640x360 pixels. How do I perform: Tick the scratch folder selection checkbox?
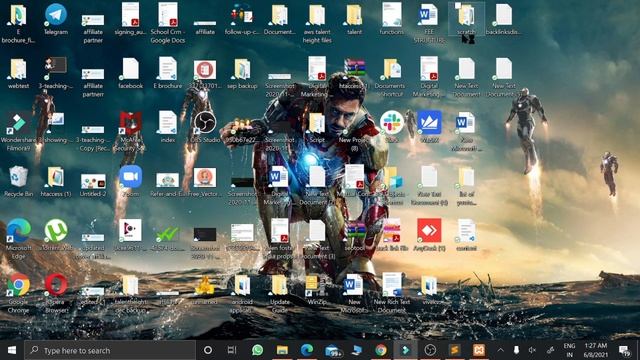click(458, 6)
